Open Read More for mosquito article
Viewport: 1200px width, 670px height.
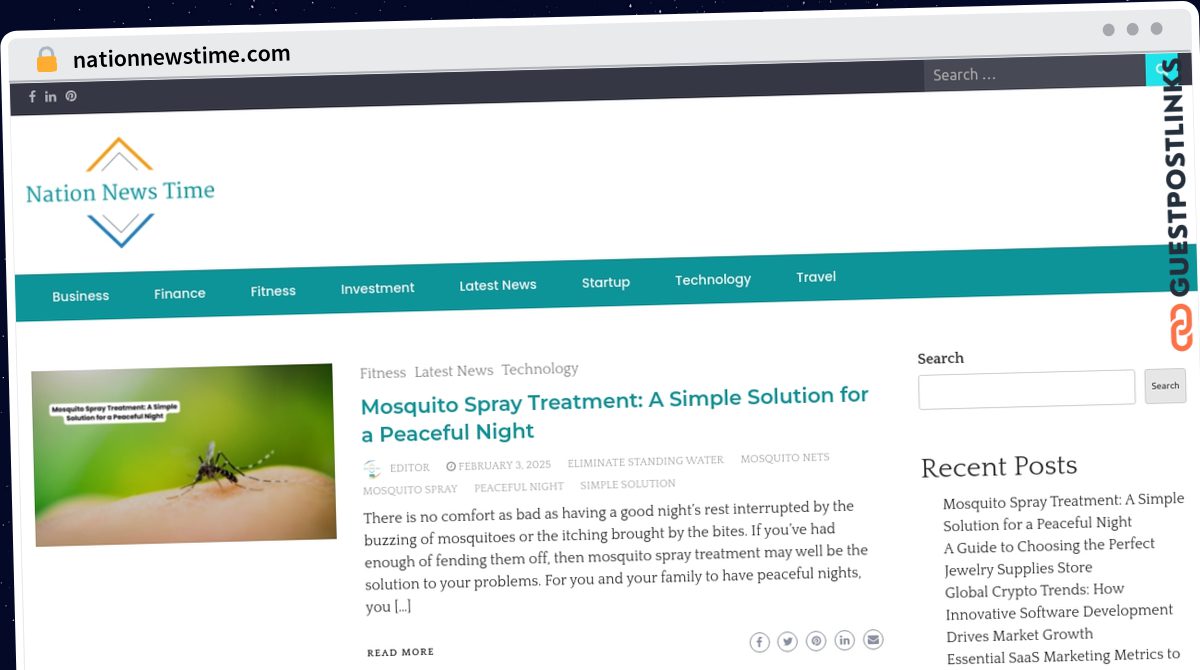(x=400, y=652)
